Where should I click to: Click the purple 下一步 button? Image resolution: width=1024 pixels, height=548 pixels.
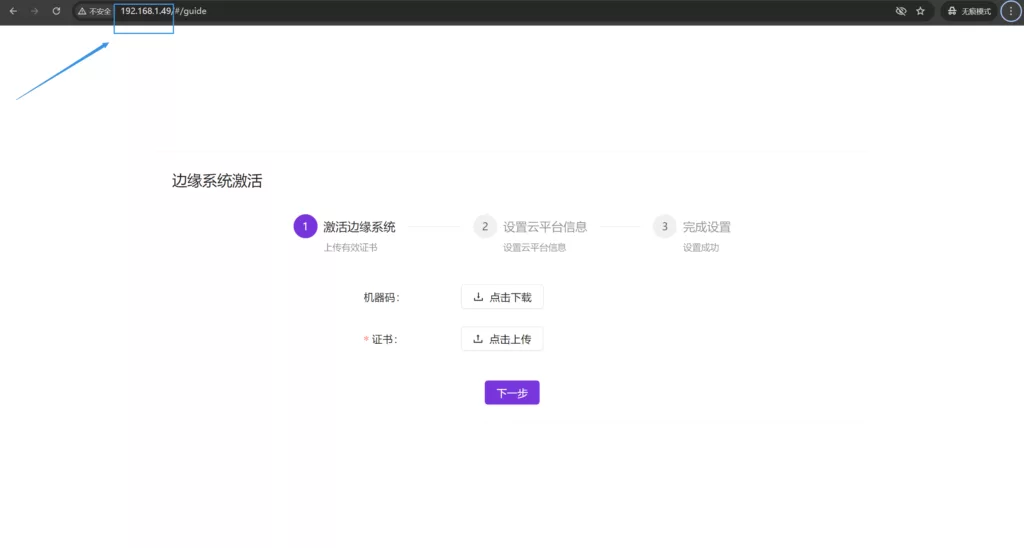point(512,393)
